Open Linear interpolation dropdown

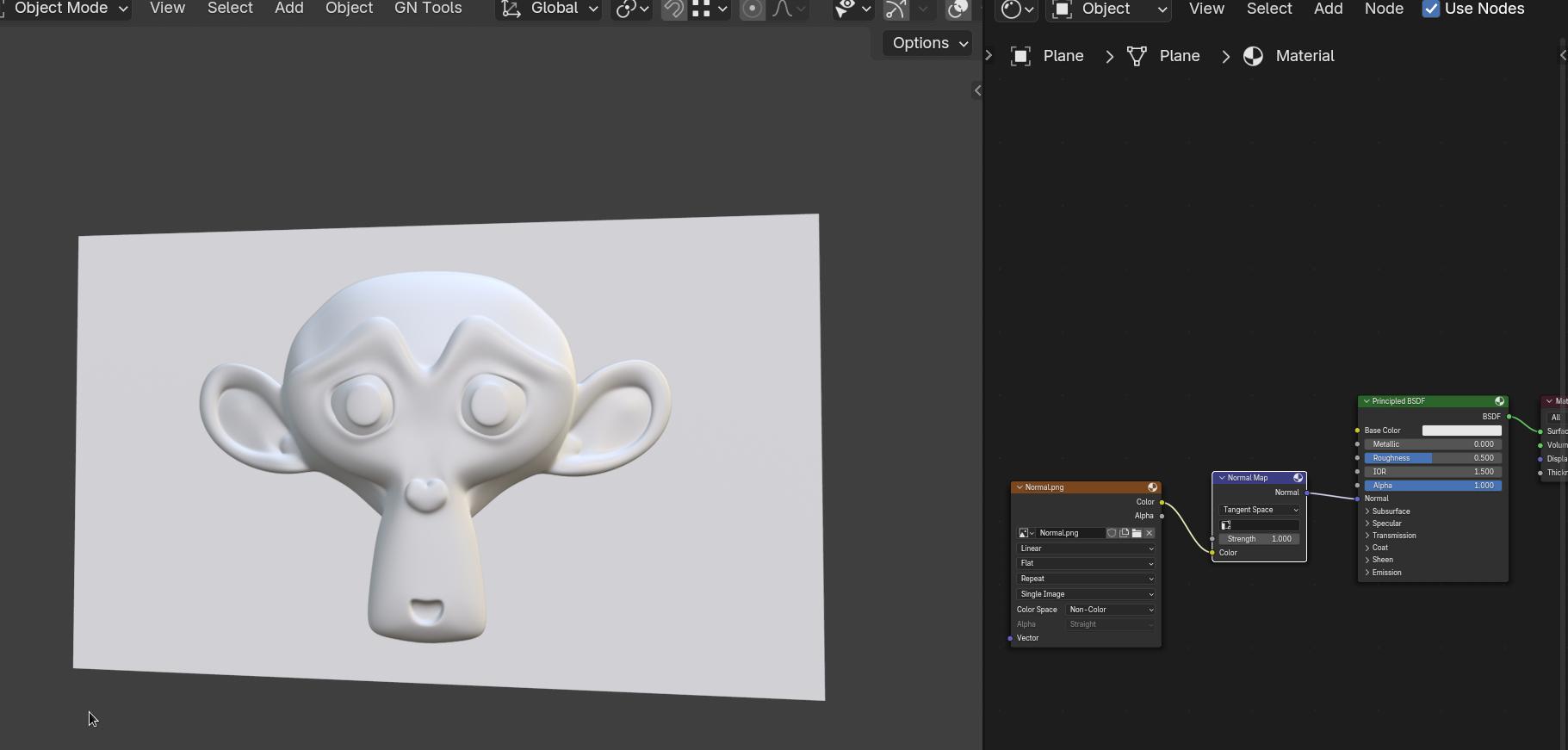(x=1086, y=549)
